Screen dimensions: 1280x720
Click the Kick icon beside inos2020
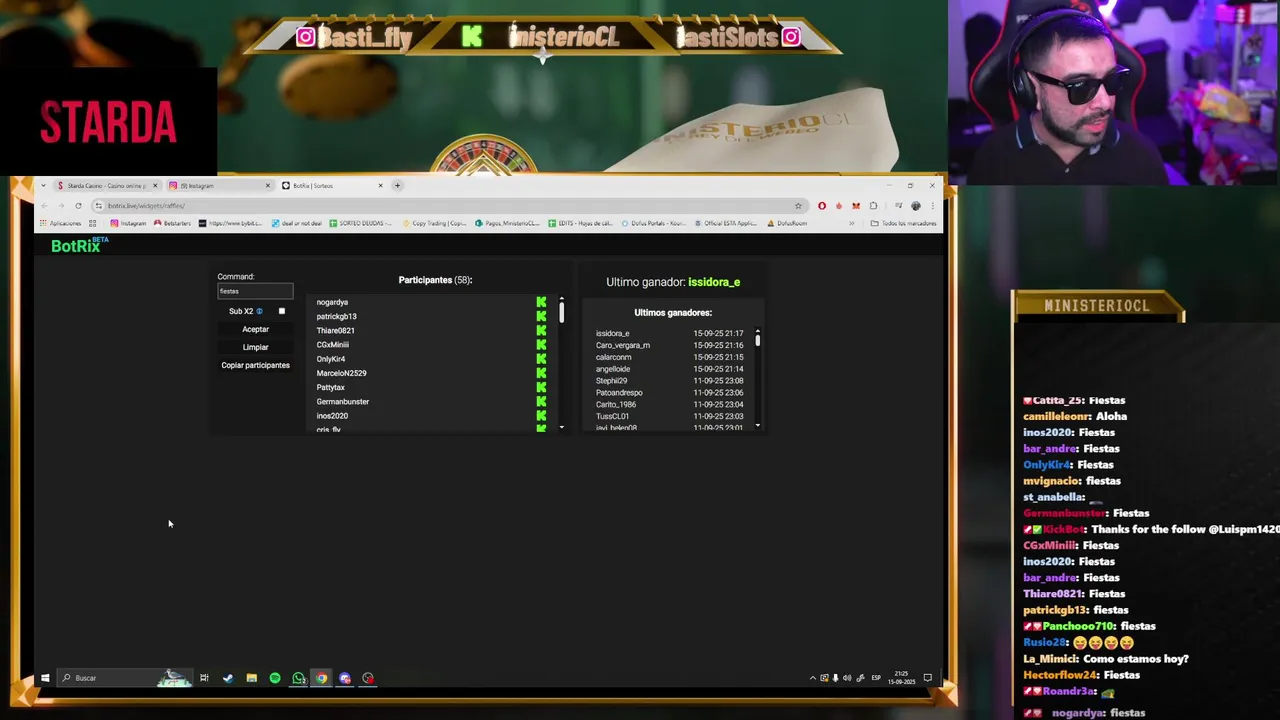click(x=541, y=416)
